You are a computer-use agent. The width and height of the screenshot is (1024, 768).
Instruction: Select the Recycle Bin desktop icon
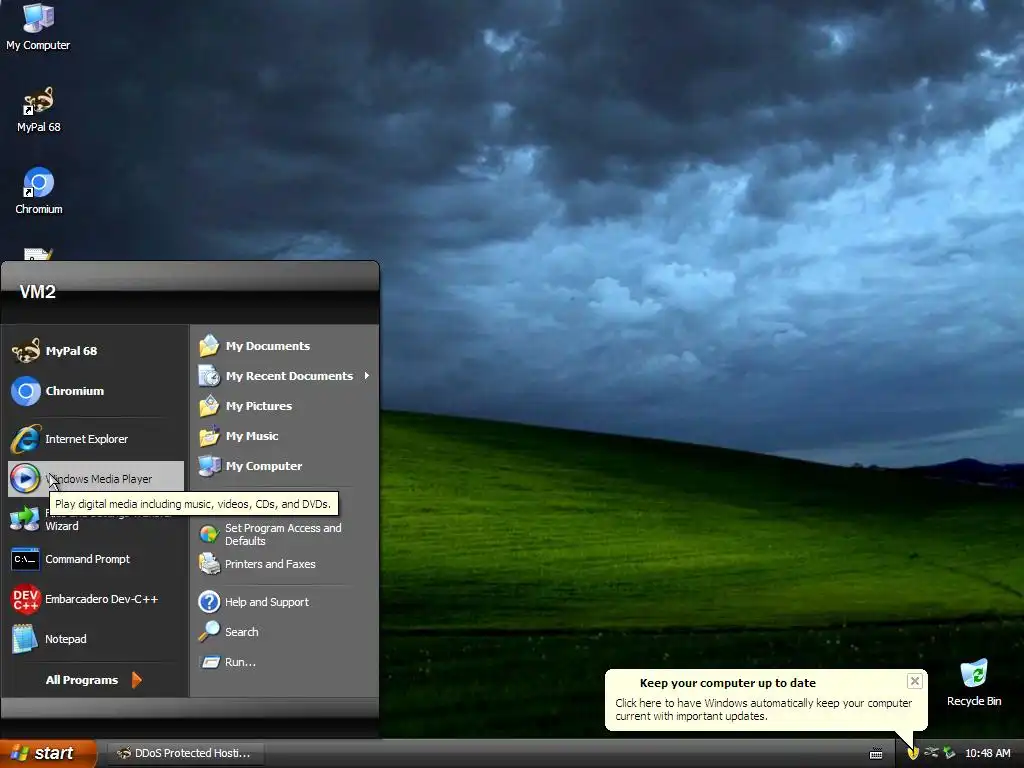974,682
